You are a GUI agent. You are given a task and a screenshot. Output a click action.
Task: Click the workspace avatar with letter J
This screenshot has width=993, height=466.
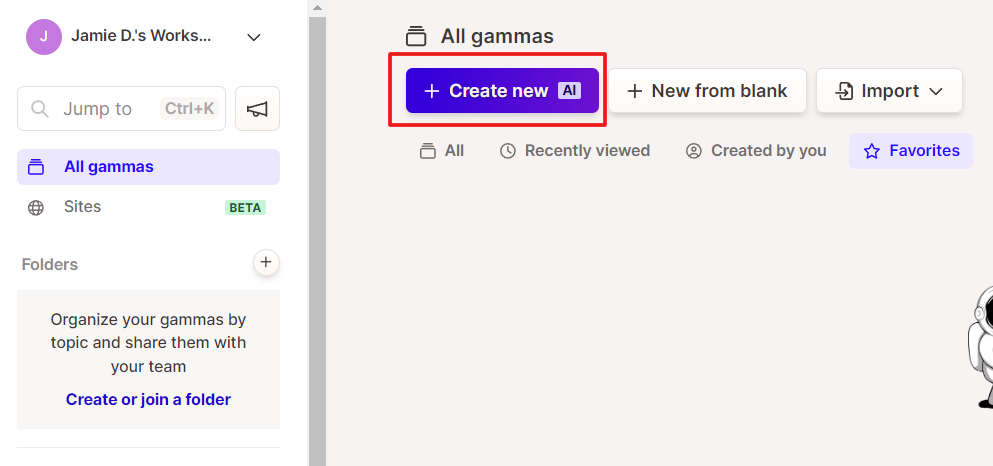point(44,37)
